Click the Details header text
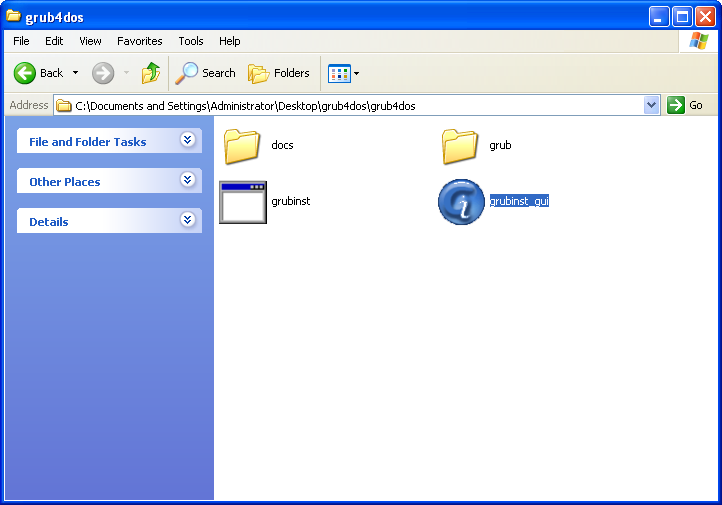722x505 pixels. (x=48, y=222)
